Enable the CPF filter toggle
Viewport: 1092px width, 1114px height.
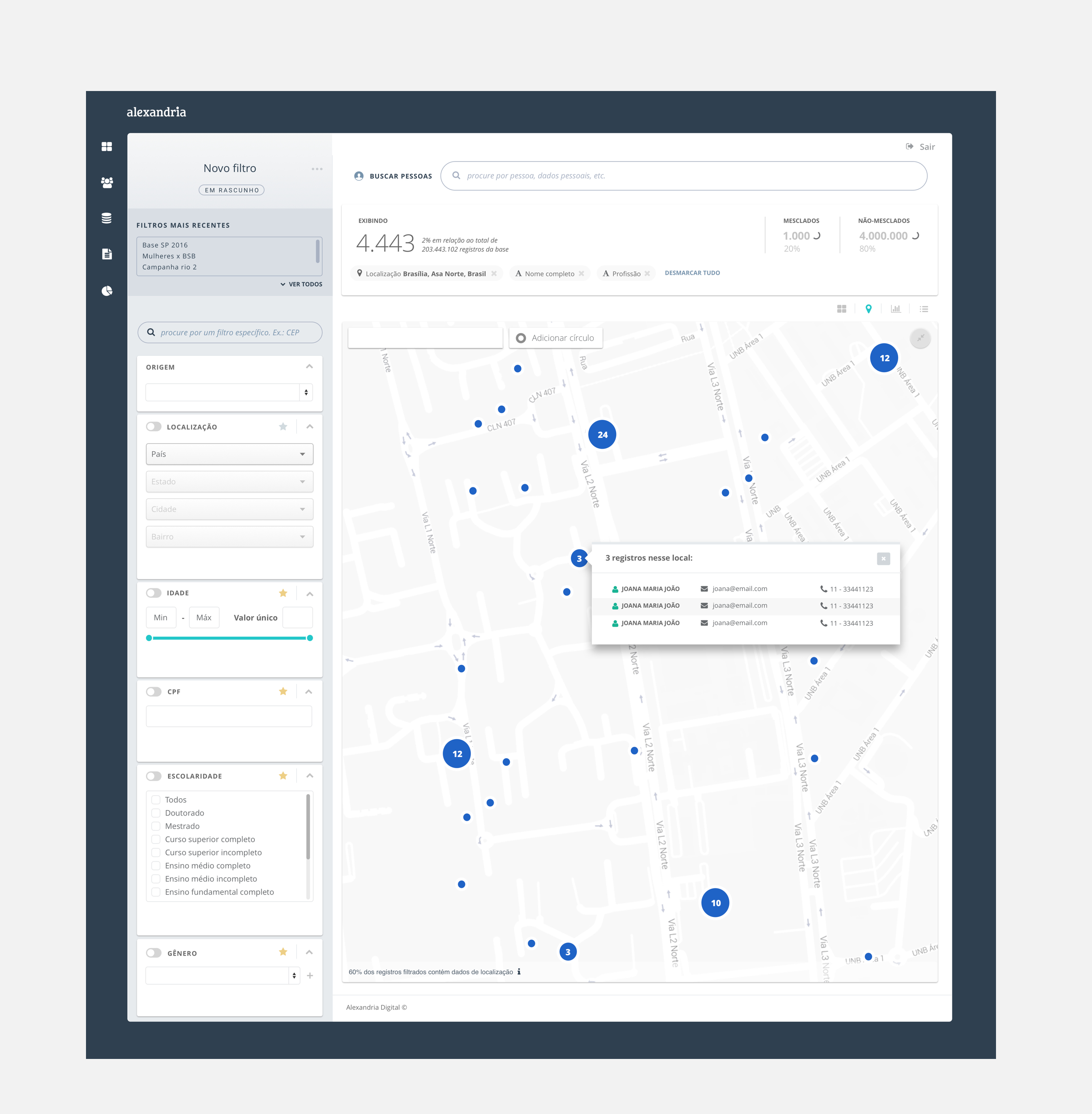pyautogui.click(x=154, y=692)
